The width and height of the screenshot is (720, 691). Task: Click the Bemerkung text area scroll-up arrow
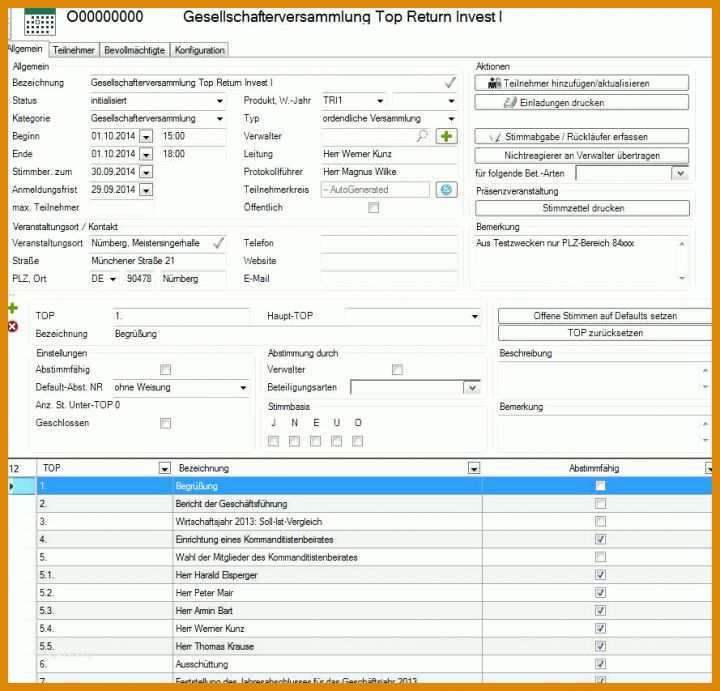(682, 244)
